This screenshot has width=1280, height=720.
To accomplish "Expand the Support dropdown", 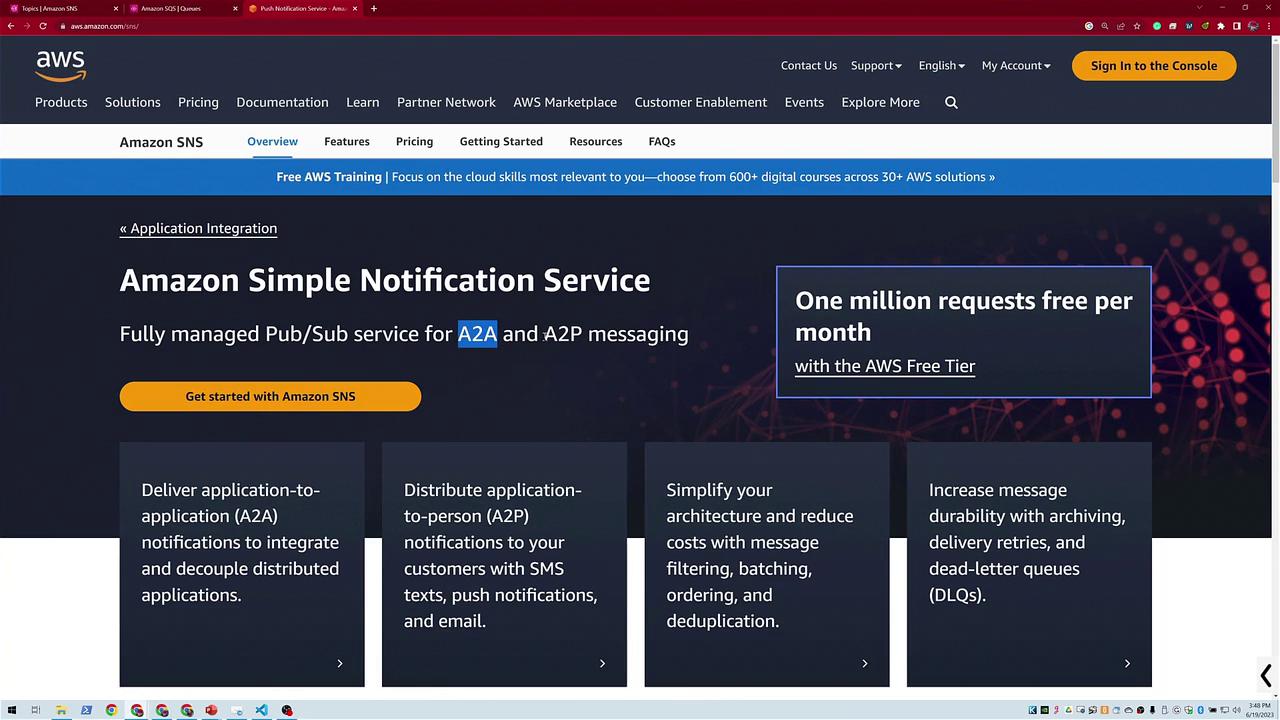I will 876,66.
